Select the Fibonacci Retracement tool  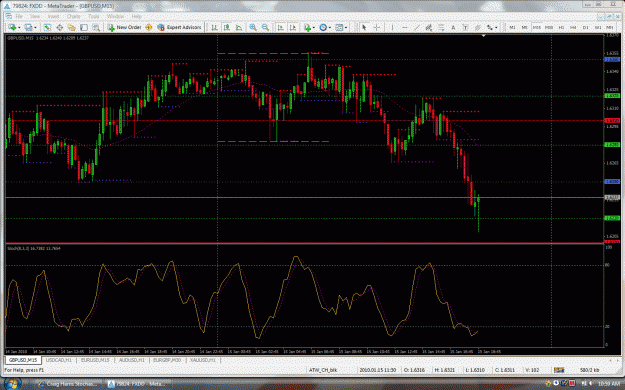[x=441, y=28]
